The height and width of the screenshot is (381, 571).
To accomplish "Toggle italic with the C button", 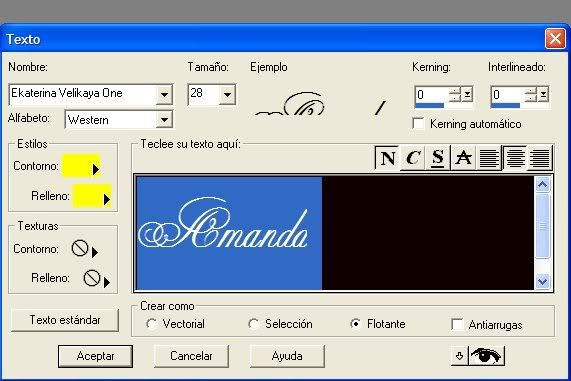I will pyautogui.click(x=413, y=158).
